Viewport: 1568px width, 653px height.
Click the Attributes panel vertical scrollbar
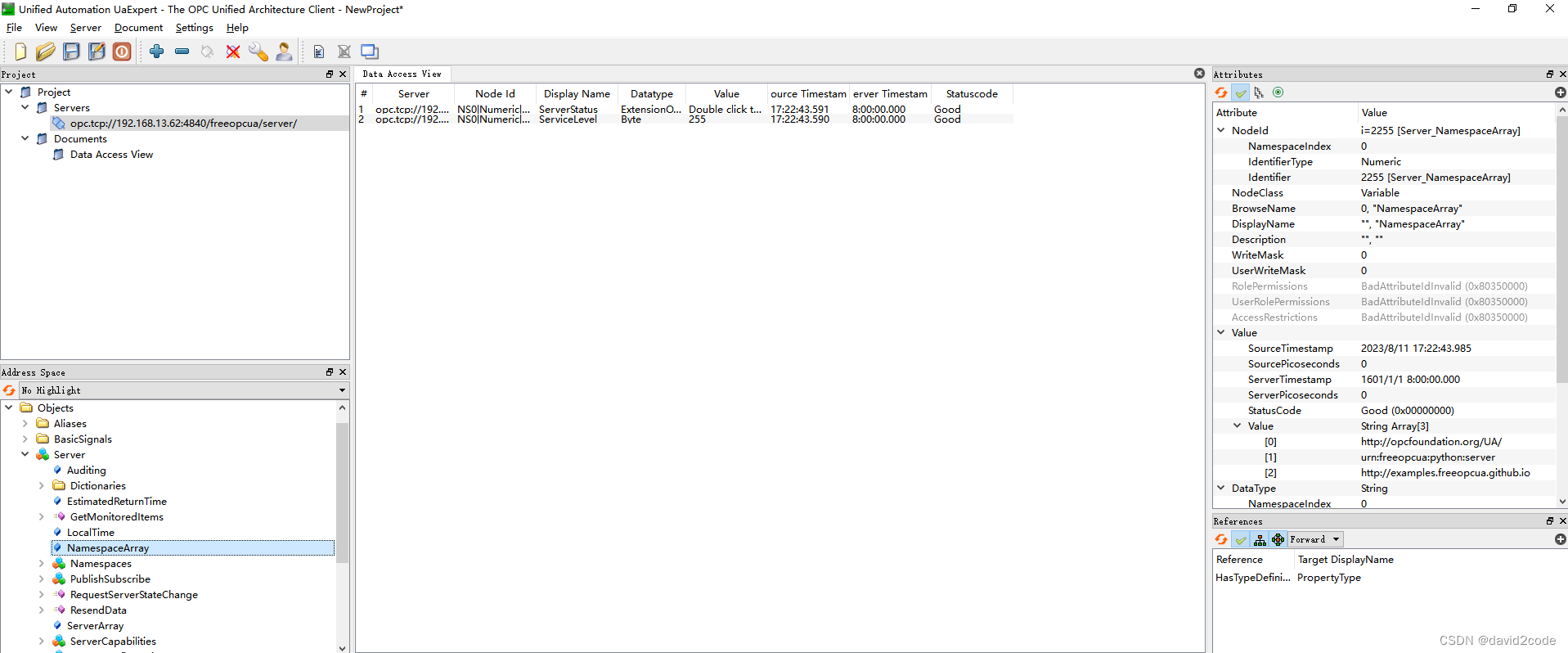click(x=1561, y=250)
